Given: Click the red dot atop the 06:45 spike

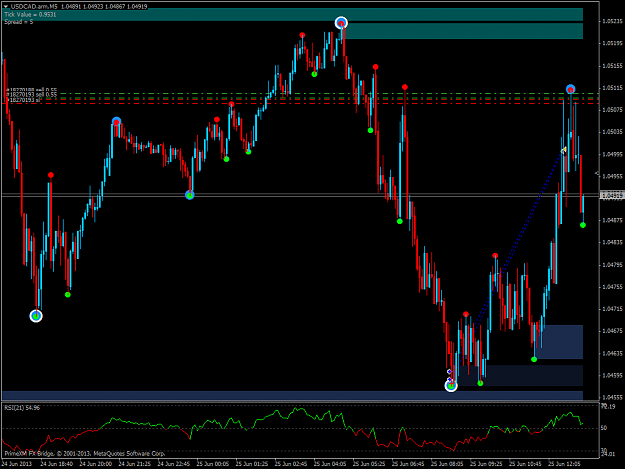Looking at the screenshot, I should (405, 87).
